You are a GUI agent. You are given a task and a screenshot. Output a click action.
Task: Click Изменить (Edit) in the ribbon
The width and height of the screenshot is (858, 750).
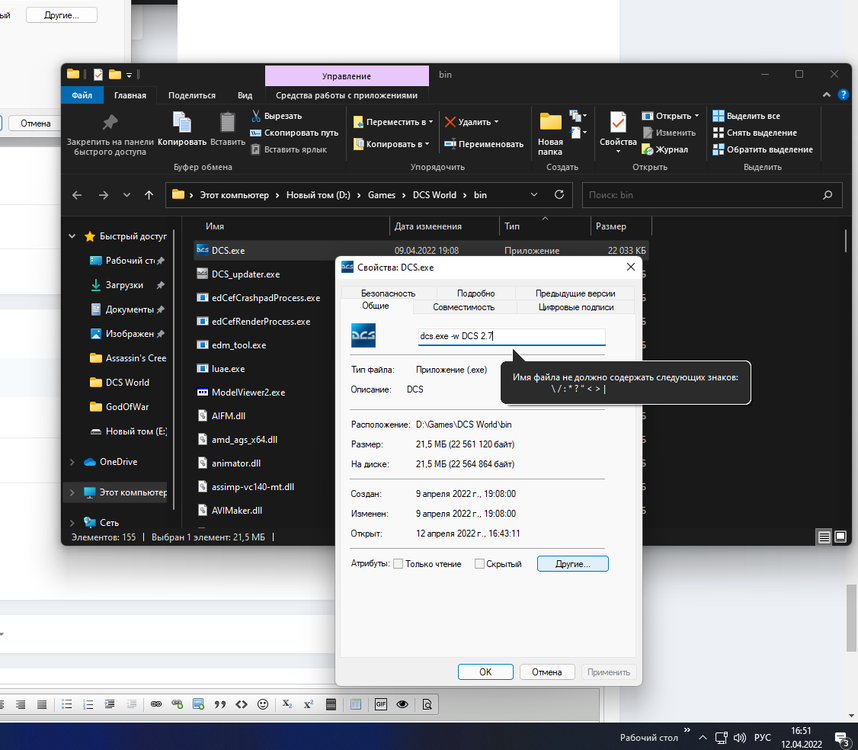click(x=669, y=133)
